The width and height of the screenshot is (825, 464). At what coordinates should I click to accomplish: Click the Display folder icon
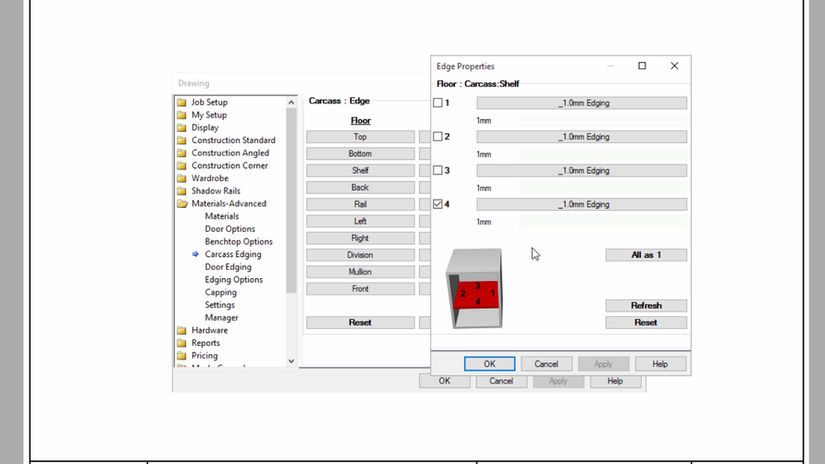coord(182,127)
